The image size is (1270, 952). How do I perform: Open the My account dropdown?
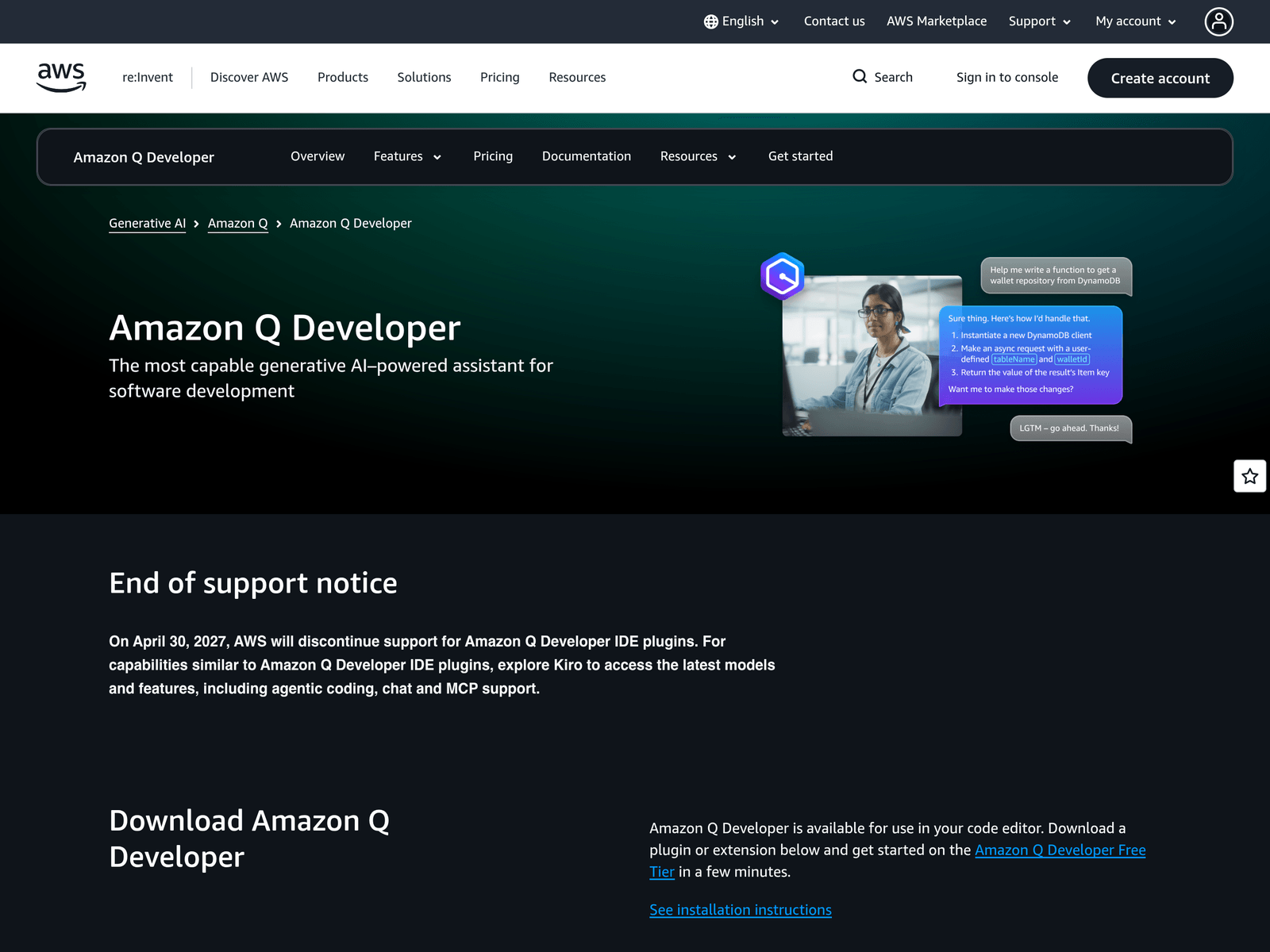[x=1136, y=21]
